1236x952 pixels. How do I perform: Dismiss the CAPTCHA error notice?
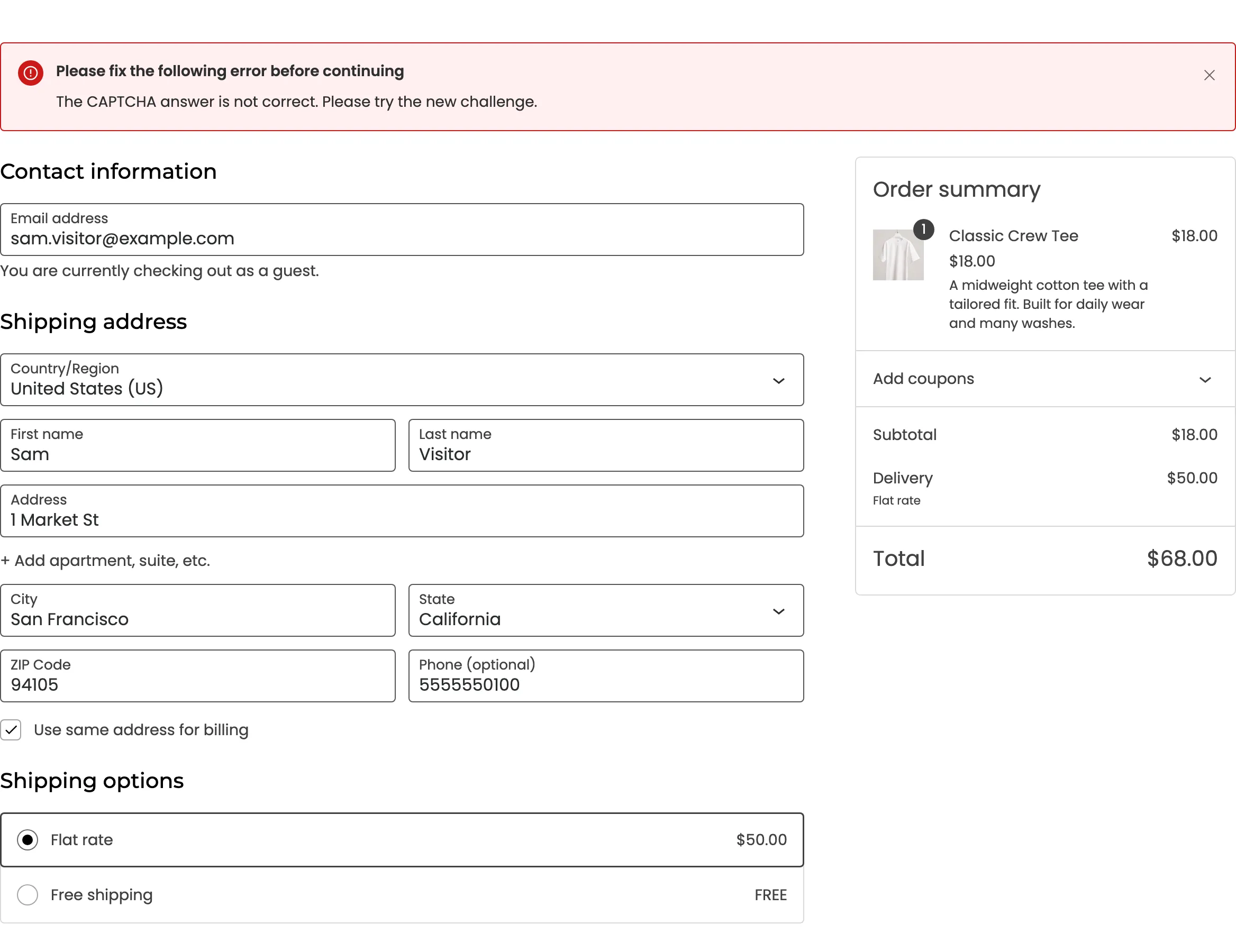pyautogui.click(x=1209, y=75)
